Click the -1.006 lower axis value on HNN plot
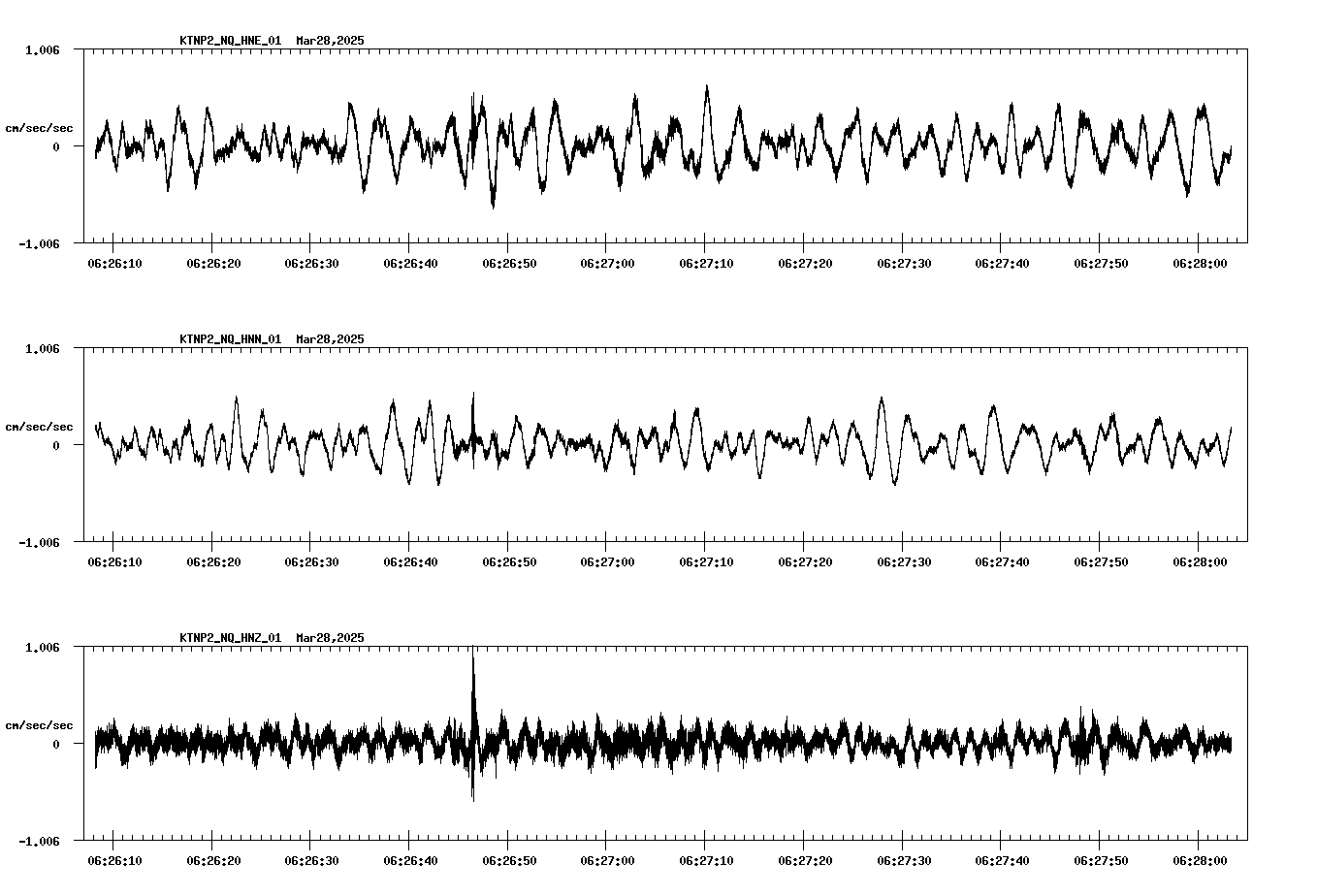 39,543
